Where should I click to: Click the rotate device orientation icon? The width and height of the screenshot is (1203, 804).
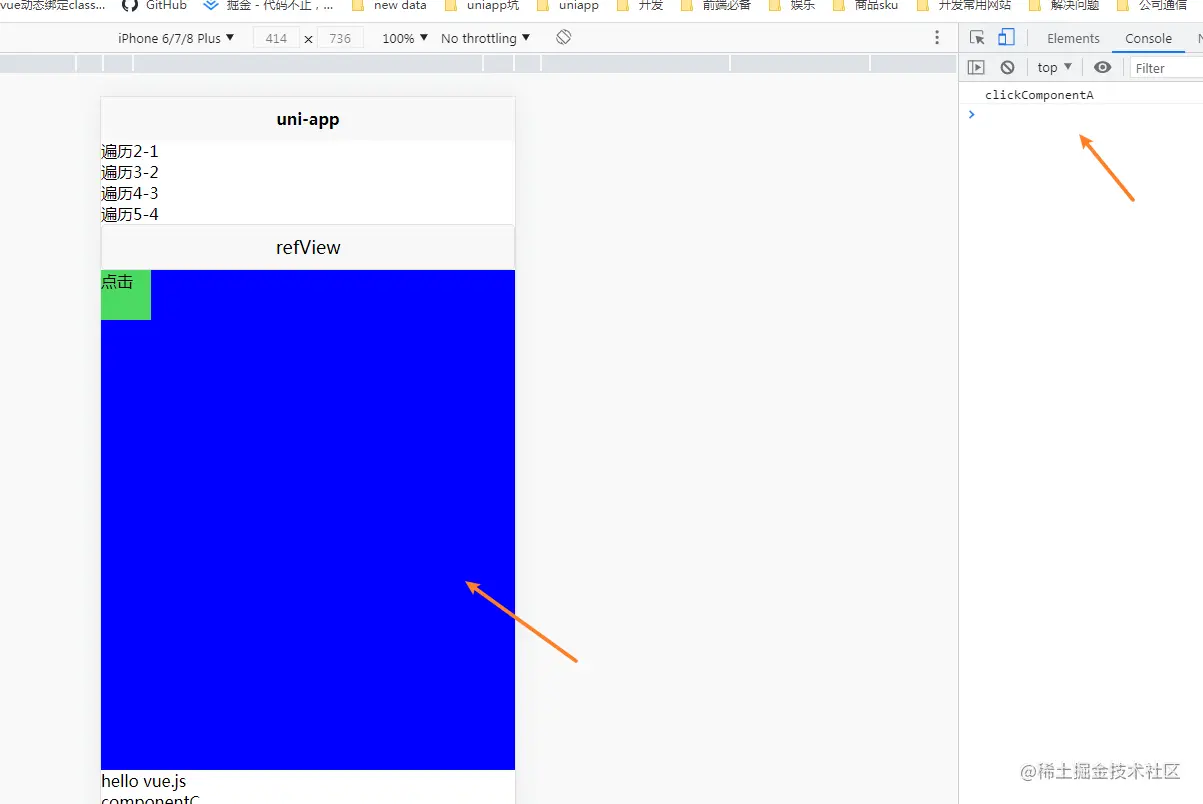pyautogui.click(x=564, y=37)
